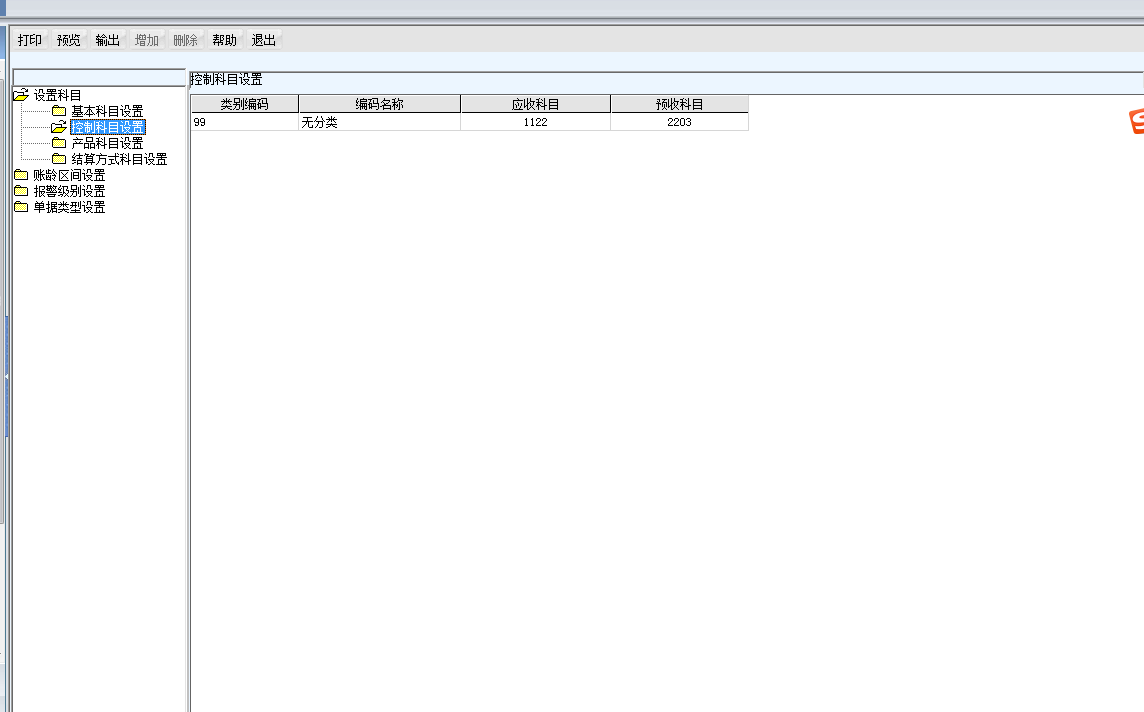This screenshot has width=1144, height=712.
Task: Click the folder icon beside 单据类型设置
Action: [x=21, y=207]
